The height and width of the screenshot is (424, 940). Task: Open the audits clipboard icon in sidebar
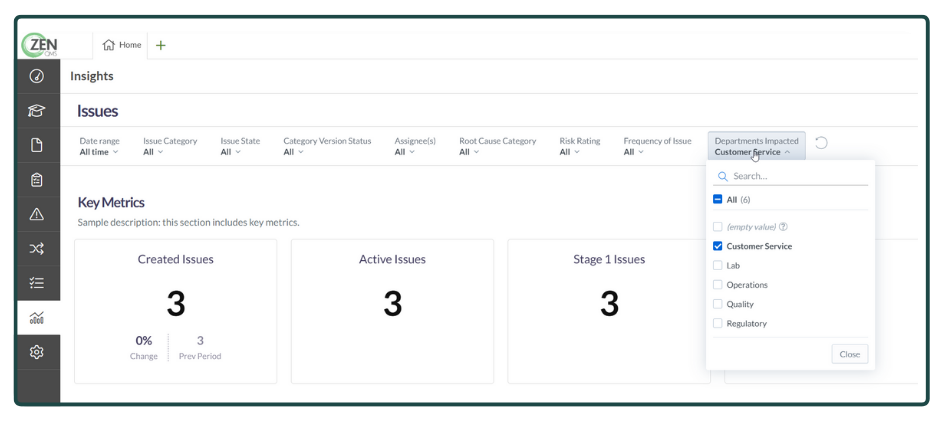pyautogui.click(x=37, y=179)
